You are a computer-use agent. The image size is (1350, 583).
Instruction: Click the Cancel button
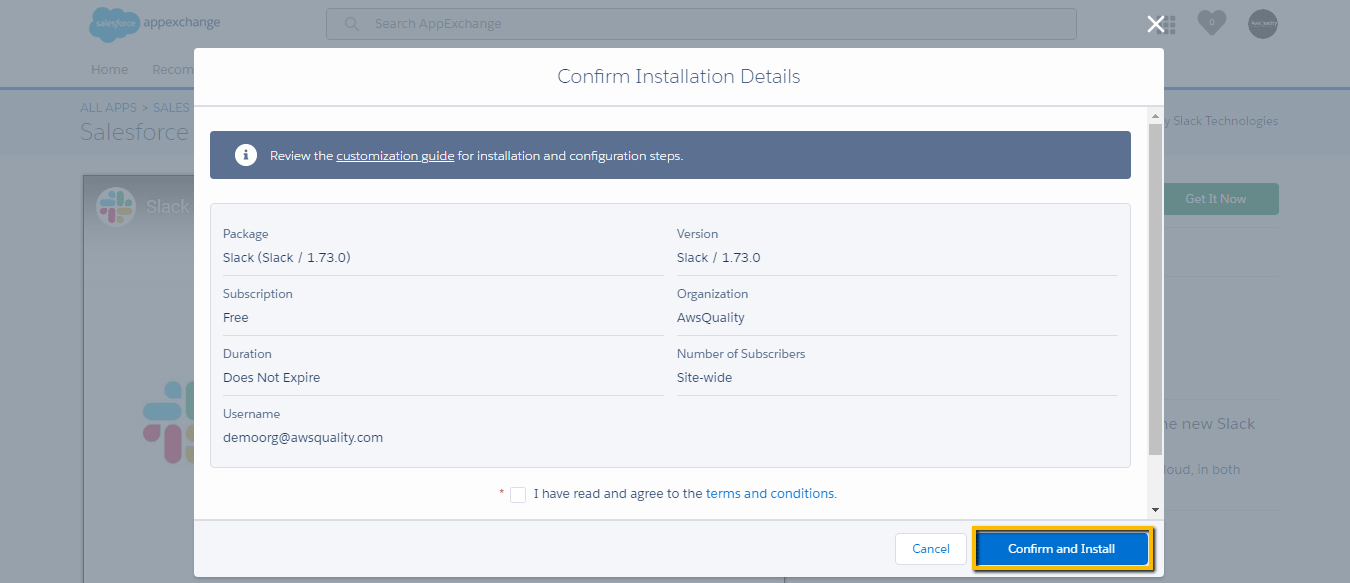coord(931,549)
